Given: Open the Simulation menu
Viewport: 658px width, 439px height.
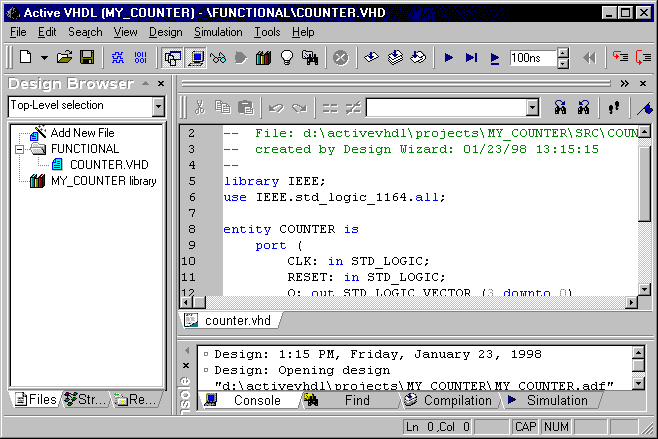Looking at the screenshot, I should click(217, 32).
